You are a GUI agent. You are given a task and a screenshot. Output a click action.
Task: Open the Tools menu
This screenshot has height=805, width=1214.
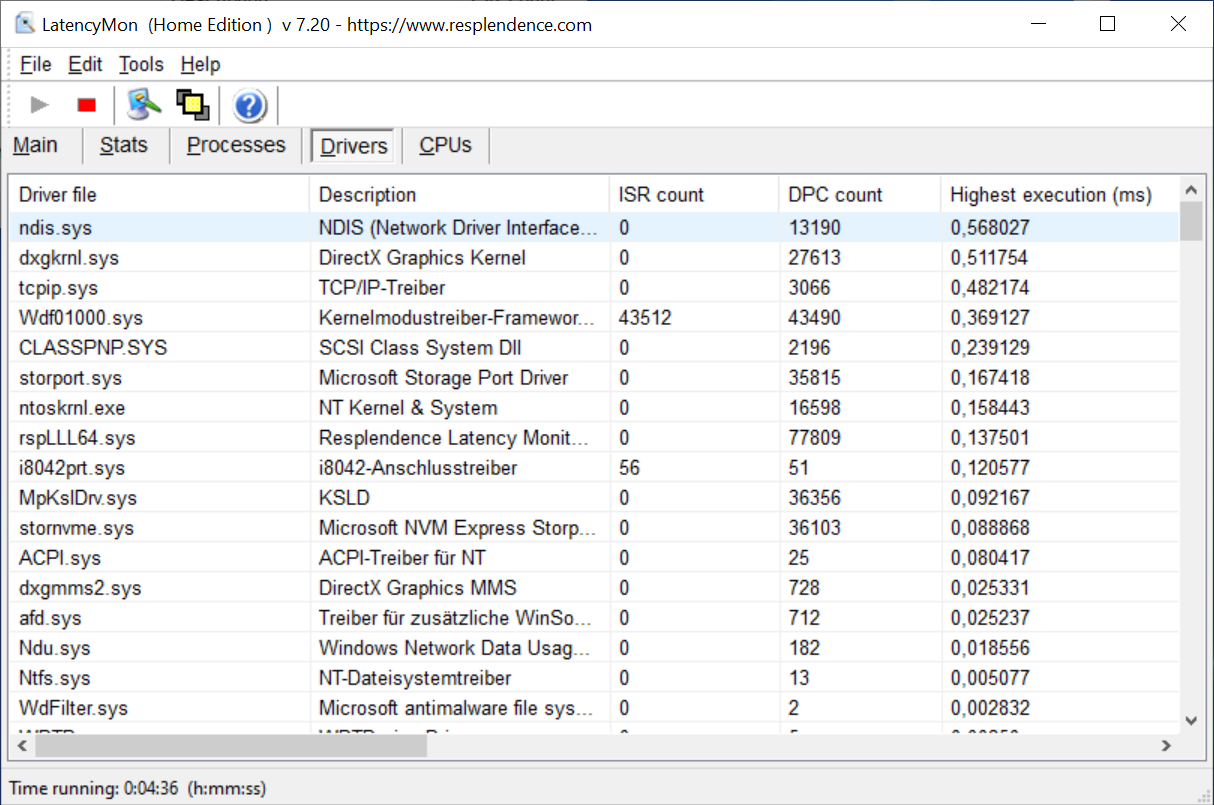click(x=141, y=64)
